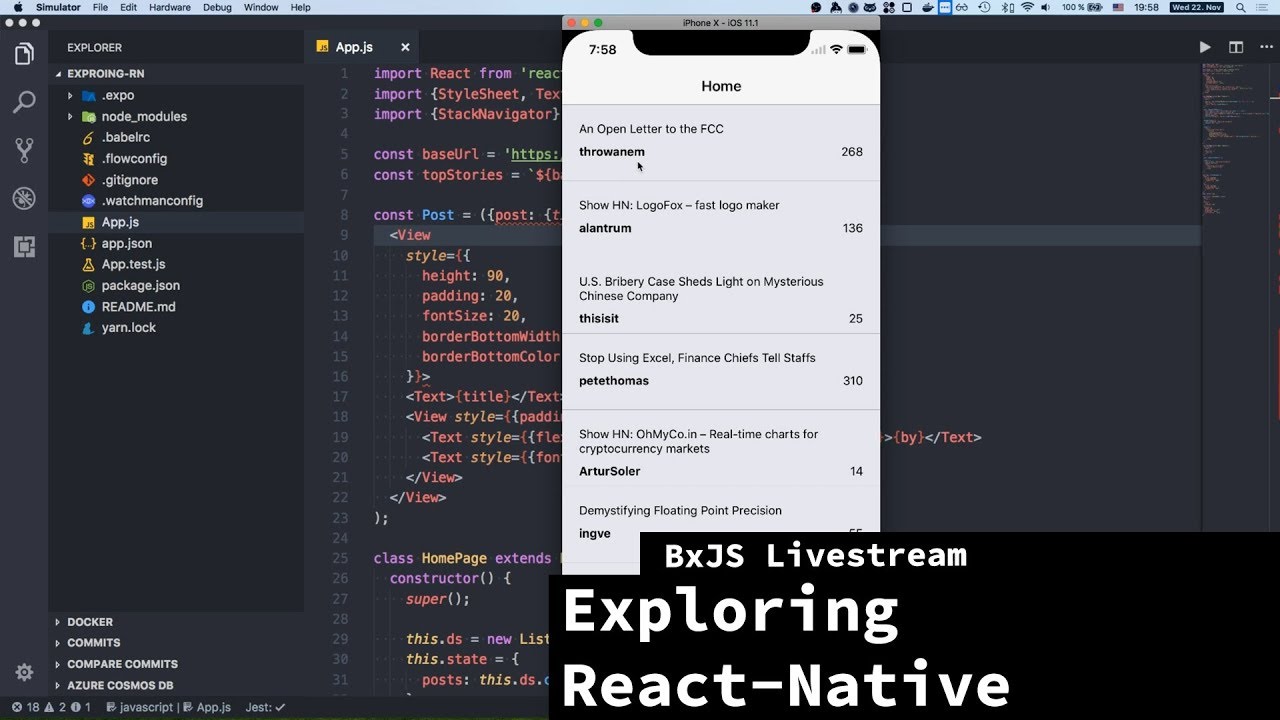Click the iPhone X simulator title bar

721,22
